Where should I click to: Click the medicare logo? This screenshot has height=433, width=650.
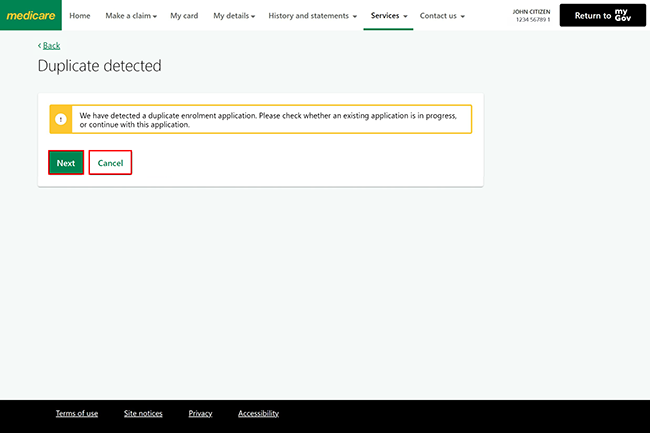(31, 15)
